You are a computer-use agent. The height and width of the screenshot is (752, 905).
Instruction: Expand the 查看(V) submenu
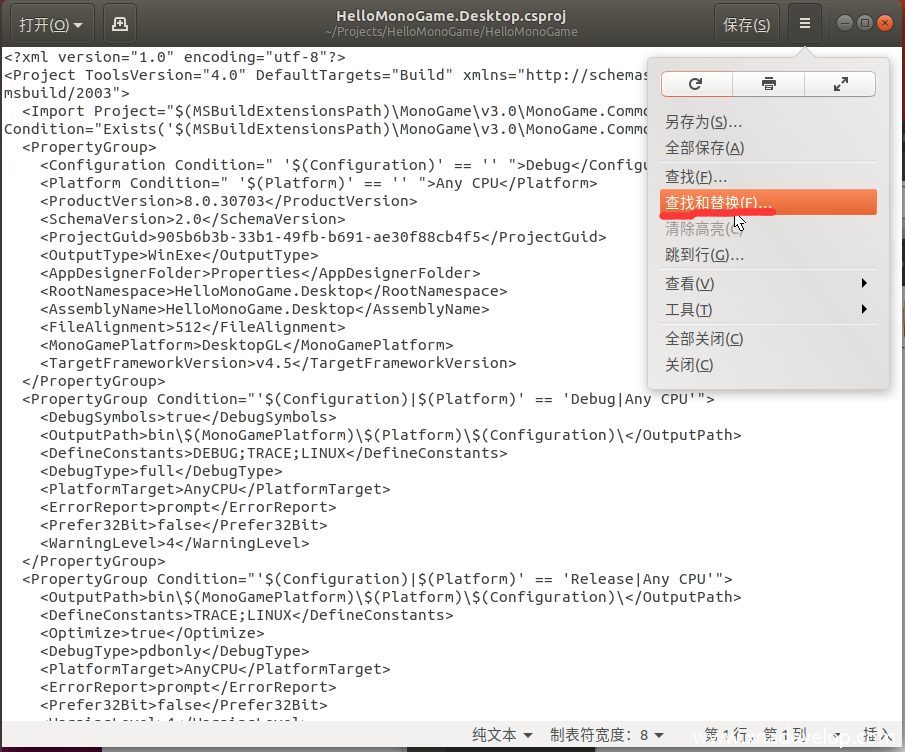coord(767,284)
